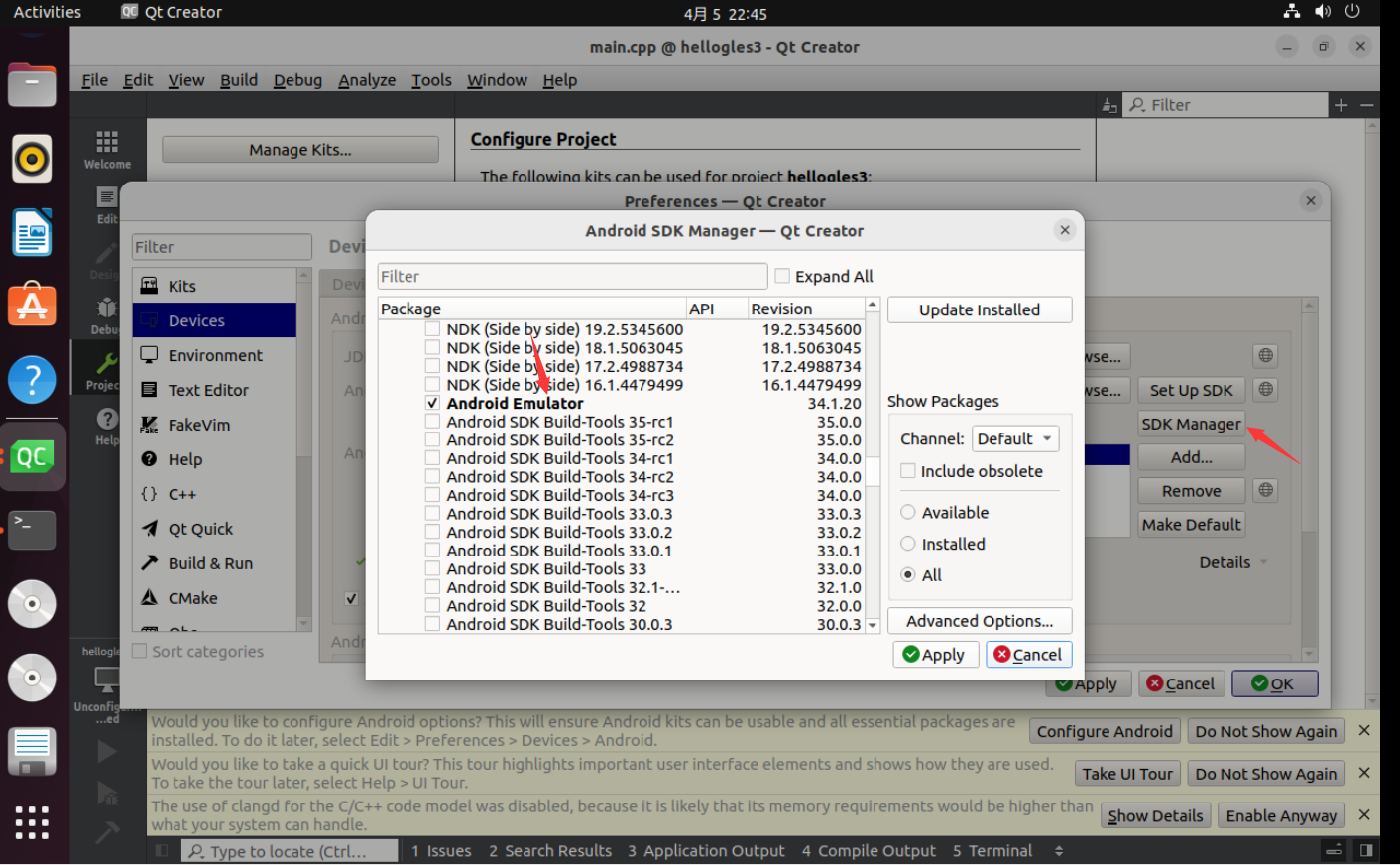Click the globe icon beside Set Up SDK

coord(1264,389)
